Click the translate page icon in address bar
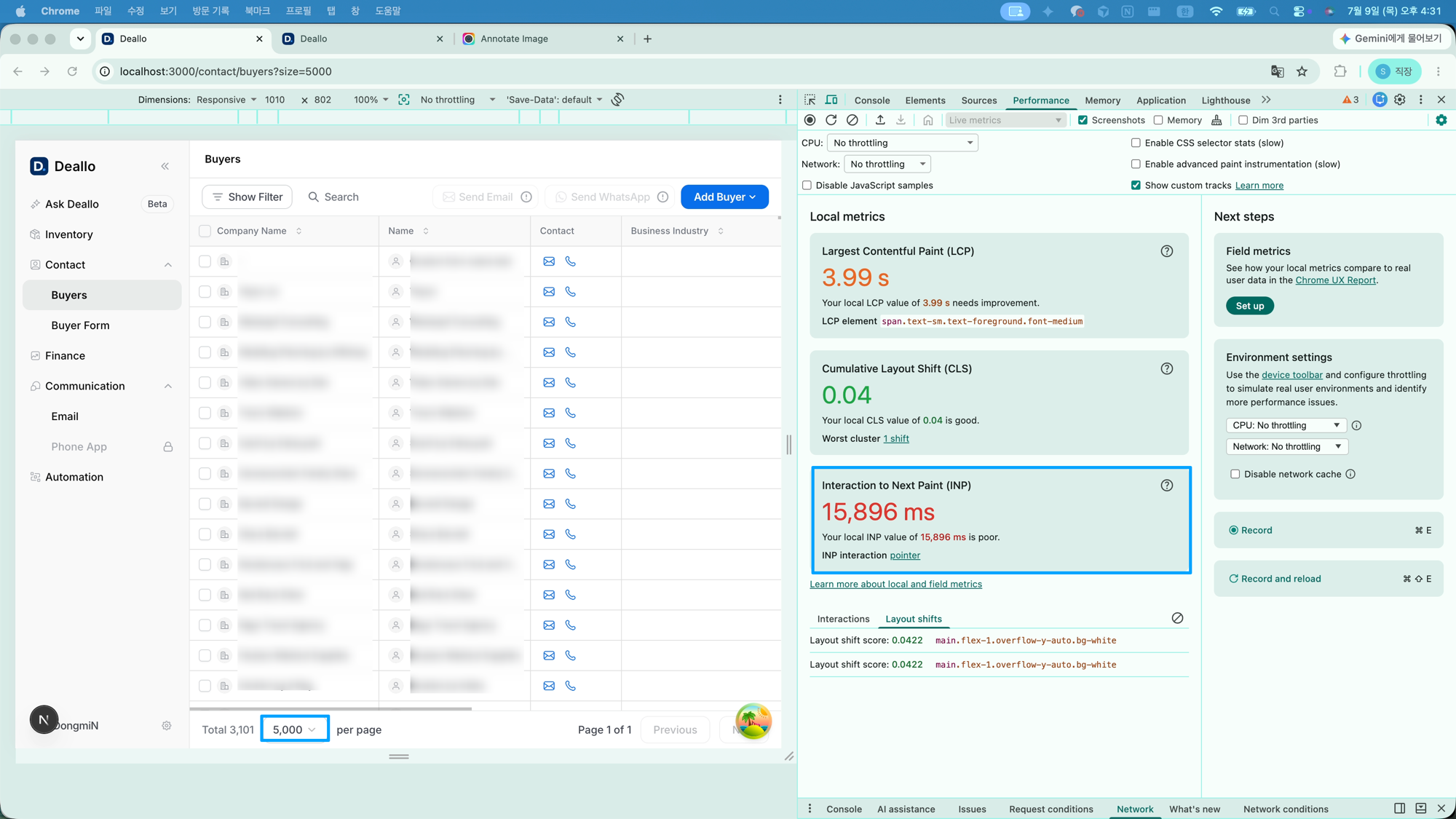 [1278, 71]
